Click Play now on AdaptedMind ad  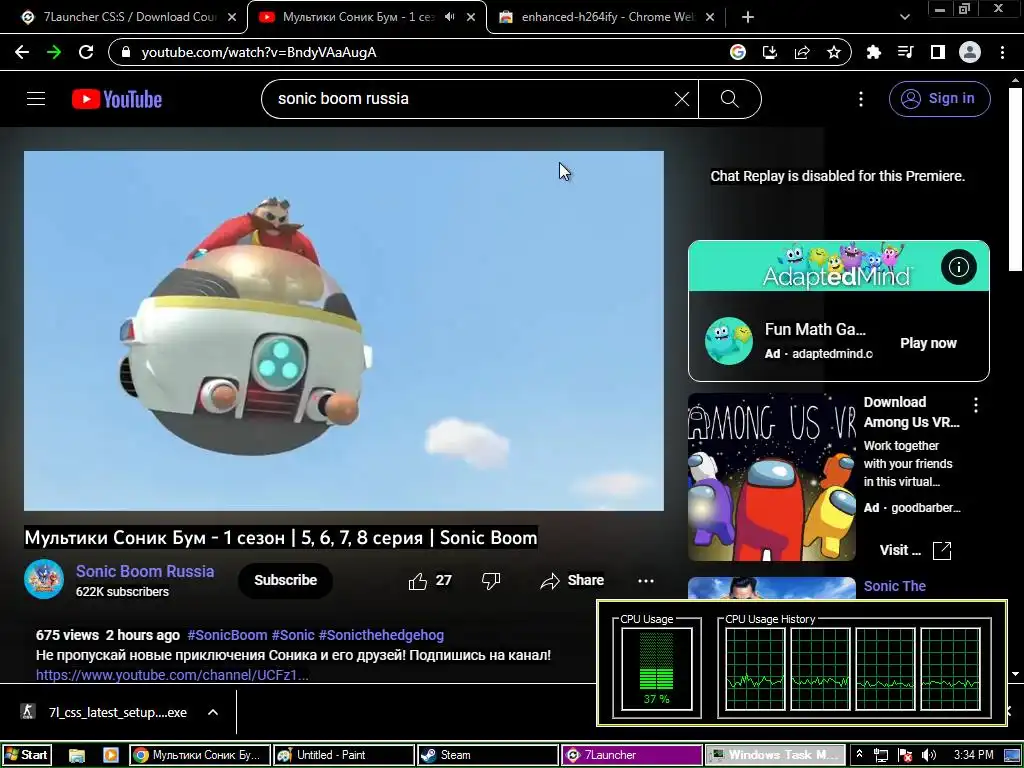pyautogui.click(x=928, y=343)
